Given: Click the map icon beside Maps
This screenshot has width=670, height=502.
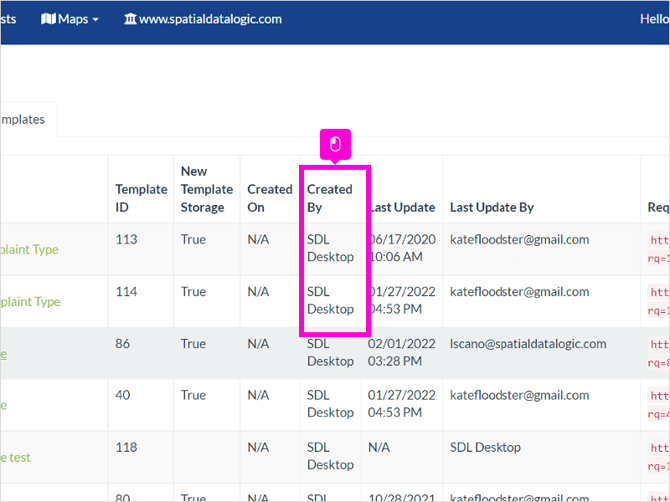Looking at the screenshot, I should coord(48,19).
